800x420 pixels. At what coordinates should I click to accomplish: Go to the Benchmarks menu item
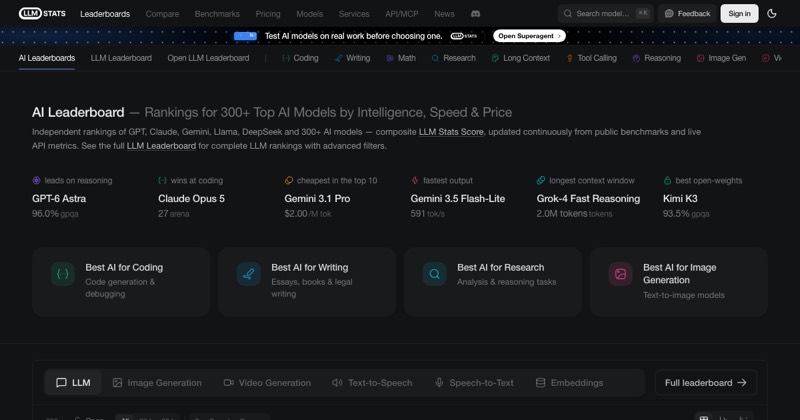point(217,14)
